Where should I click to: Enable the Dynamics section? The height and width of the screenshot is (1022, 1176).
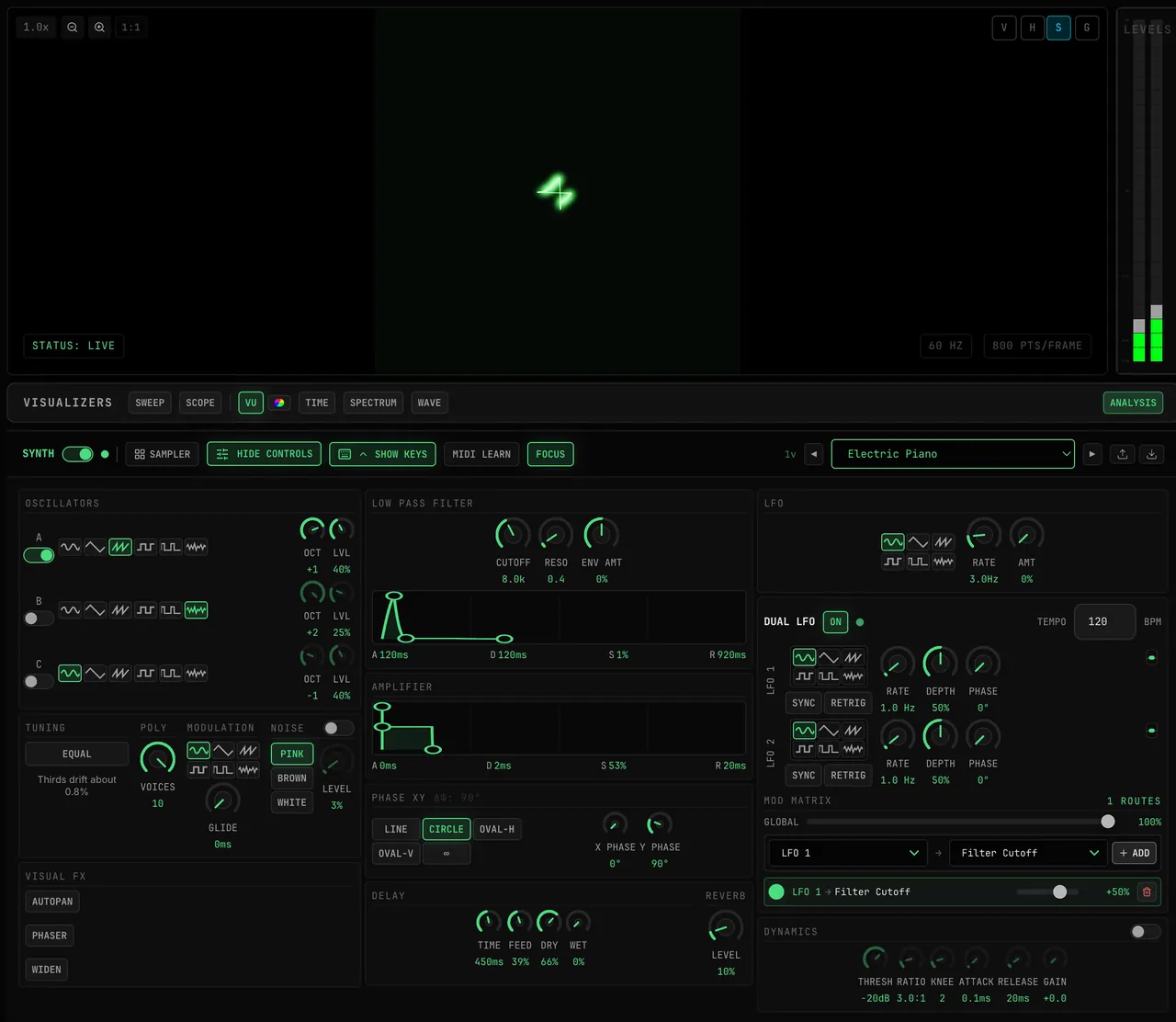[1145, 932]
